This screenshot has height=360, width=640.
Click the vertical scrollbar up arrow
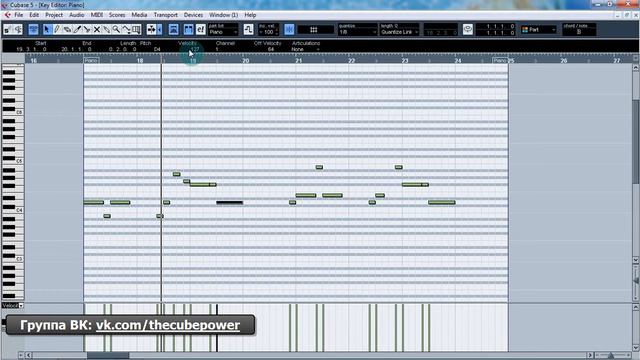636,68
